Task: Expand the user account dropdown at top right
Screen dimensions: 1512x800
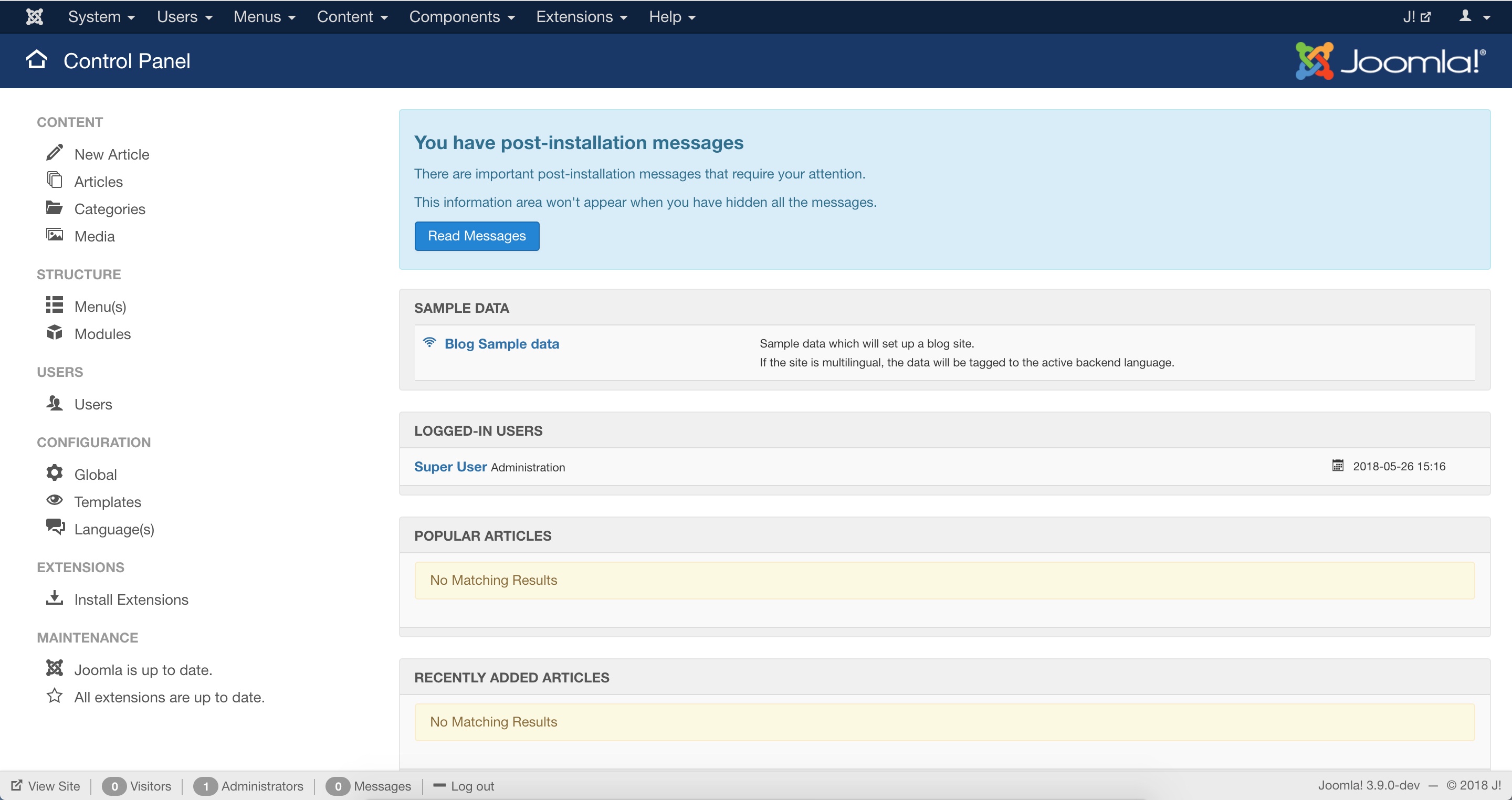Action: [1474, 16]
